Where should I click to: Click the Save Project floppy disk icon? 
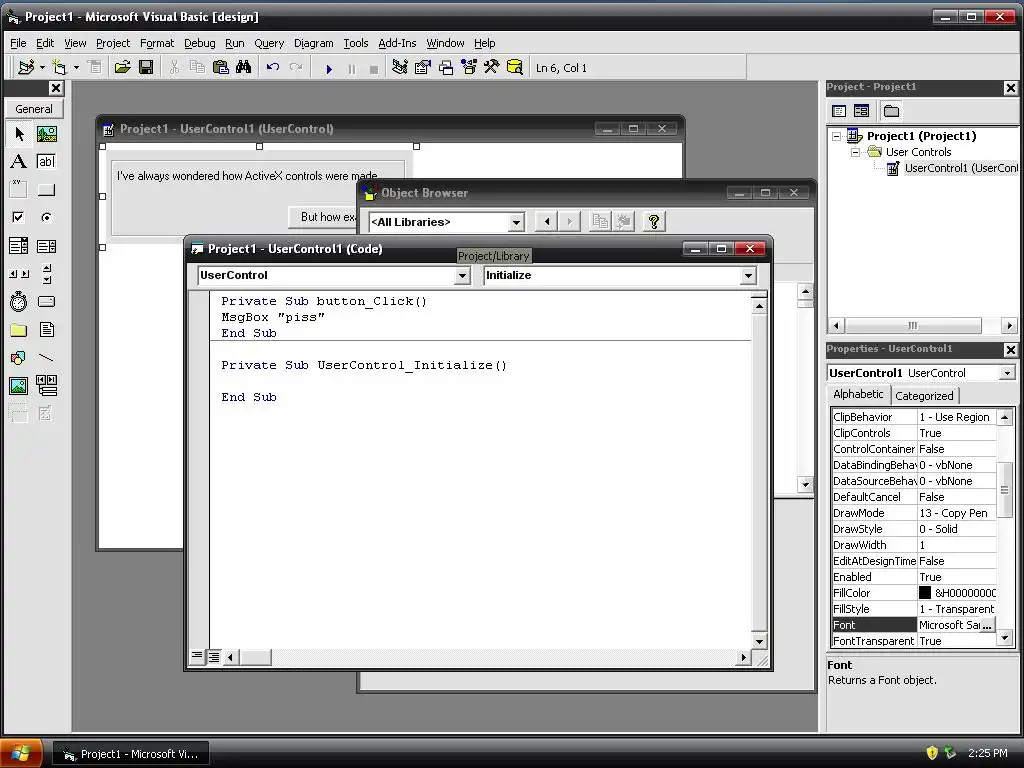click(x=146, y=67)
